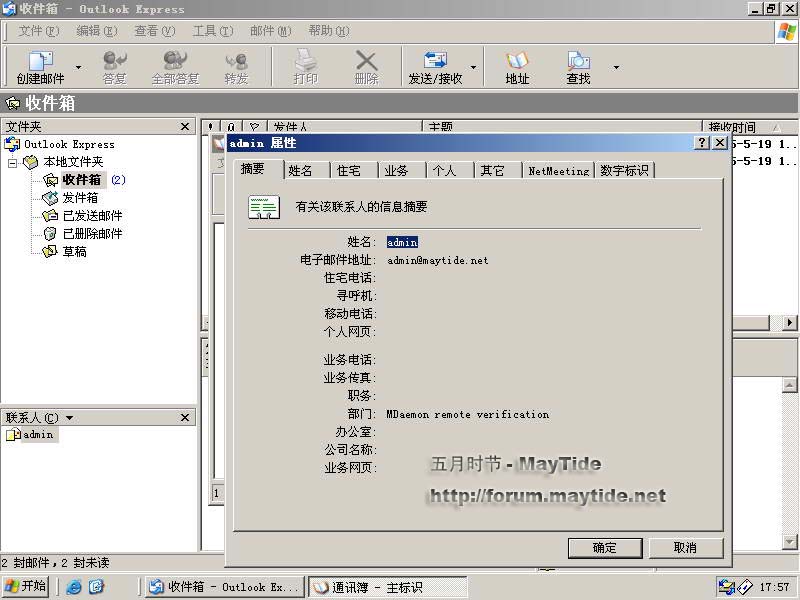
Task: Switch to the Name (姓名) tab
Action: [x=300, y=171]
